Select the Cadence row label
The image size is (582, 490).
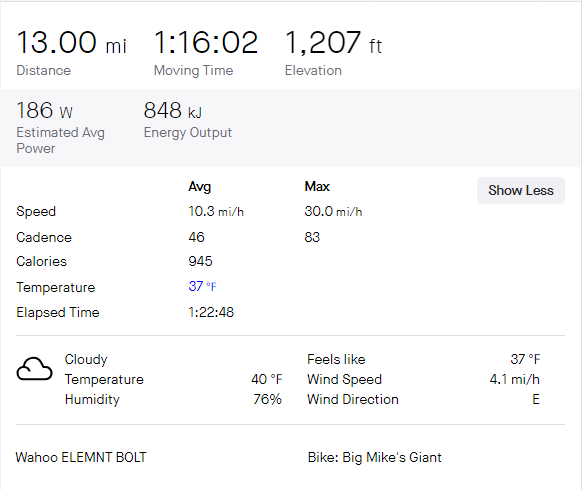click(44, 238)
